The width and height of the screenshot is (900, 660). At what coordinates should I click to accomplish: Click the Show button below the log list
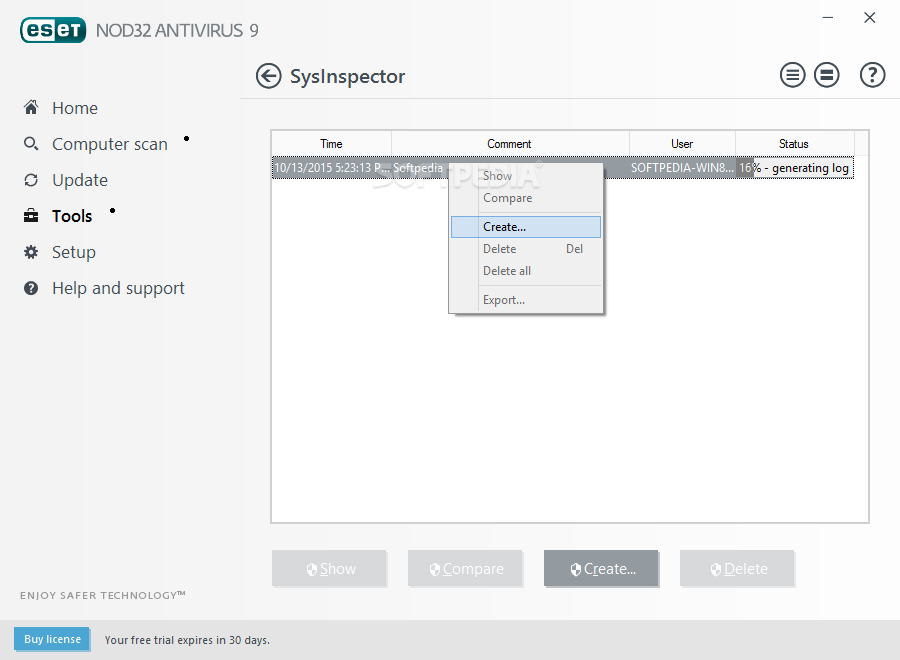click(x=329, y=568)
